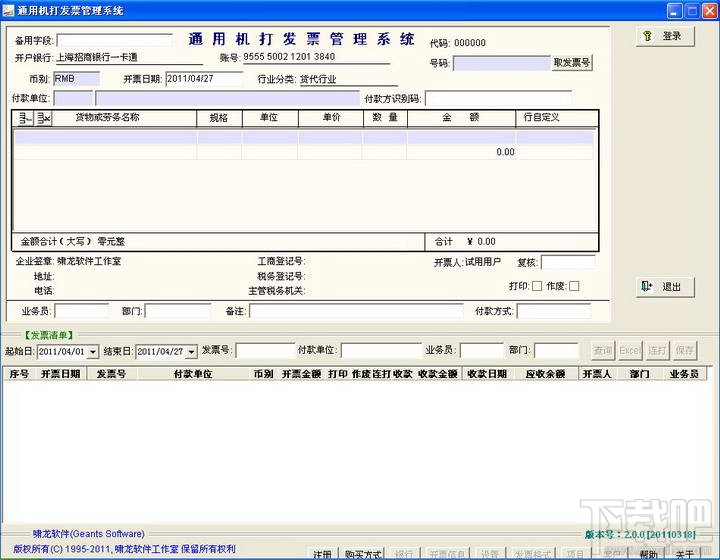Click the 发票清单 section label

point(49,335)
